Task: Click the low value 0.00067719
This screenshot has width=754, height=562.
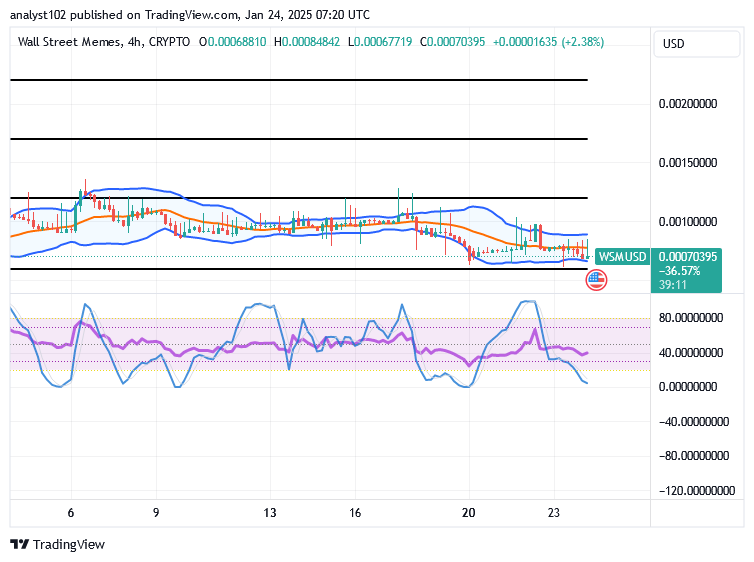Action: 383,42
